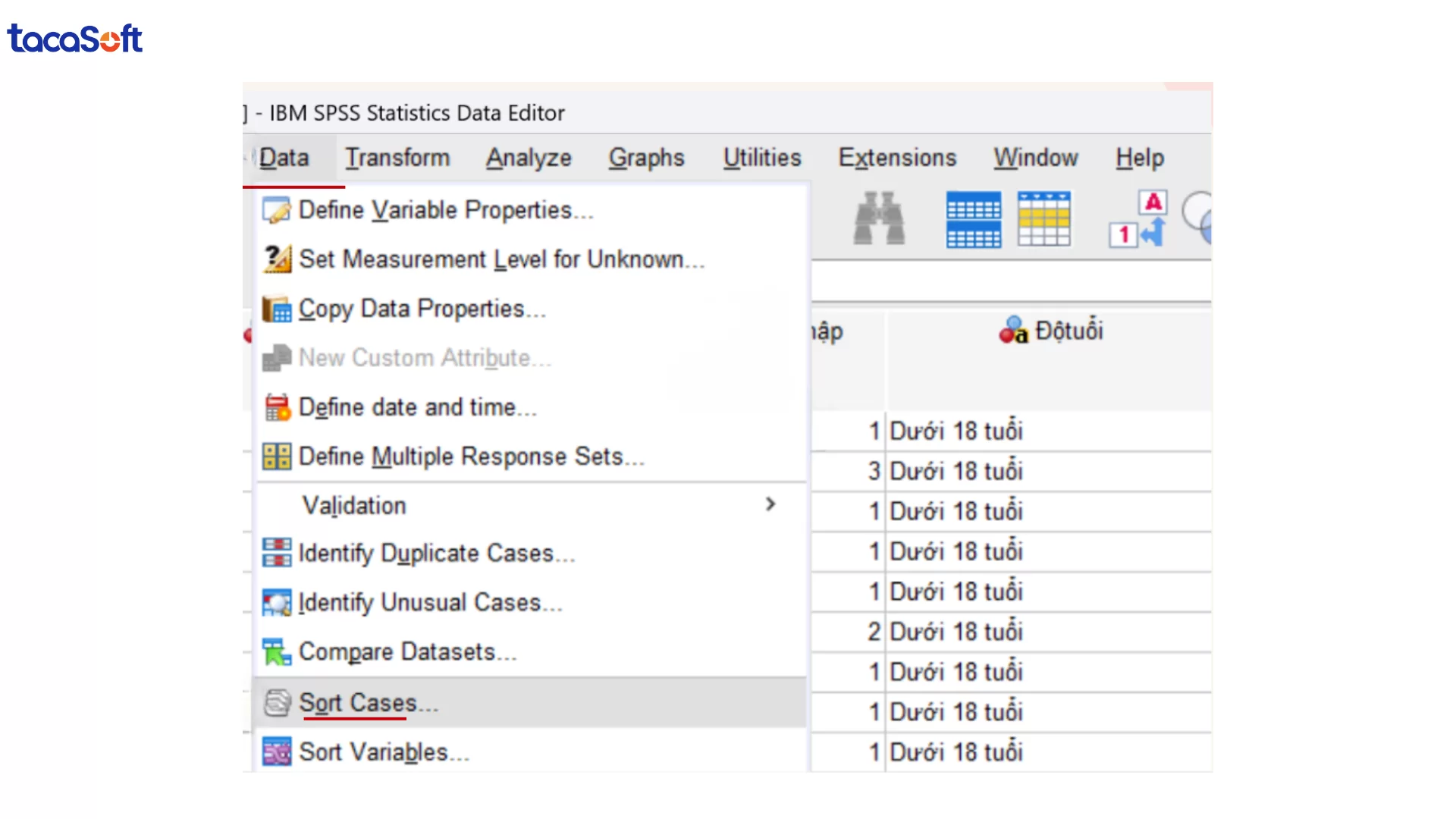Click the Identify Duplicate Cases icon

(277, 554)
